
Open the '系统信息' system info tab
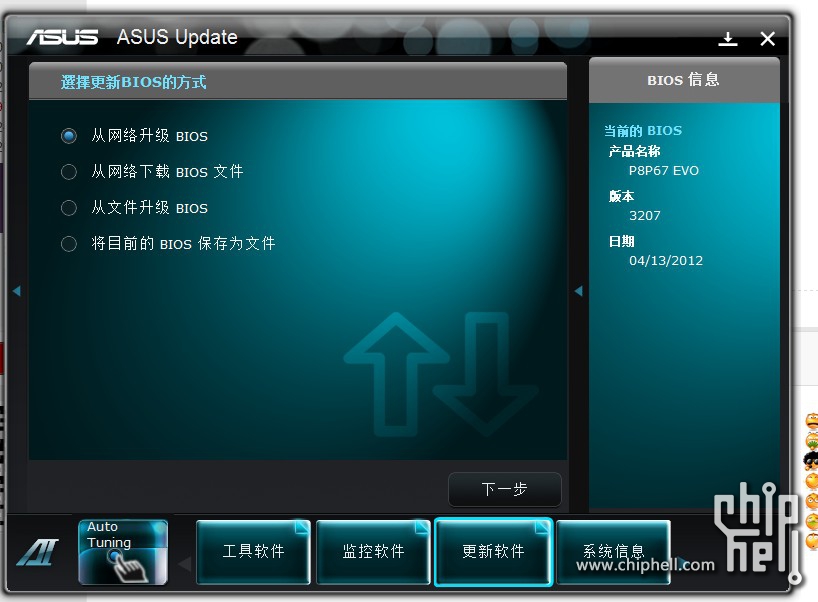(613, 551)
